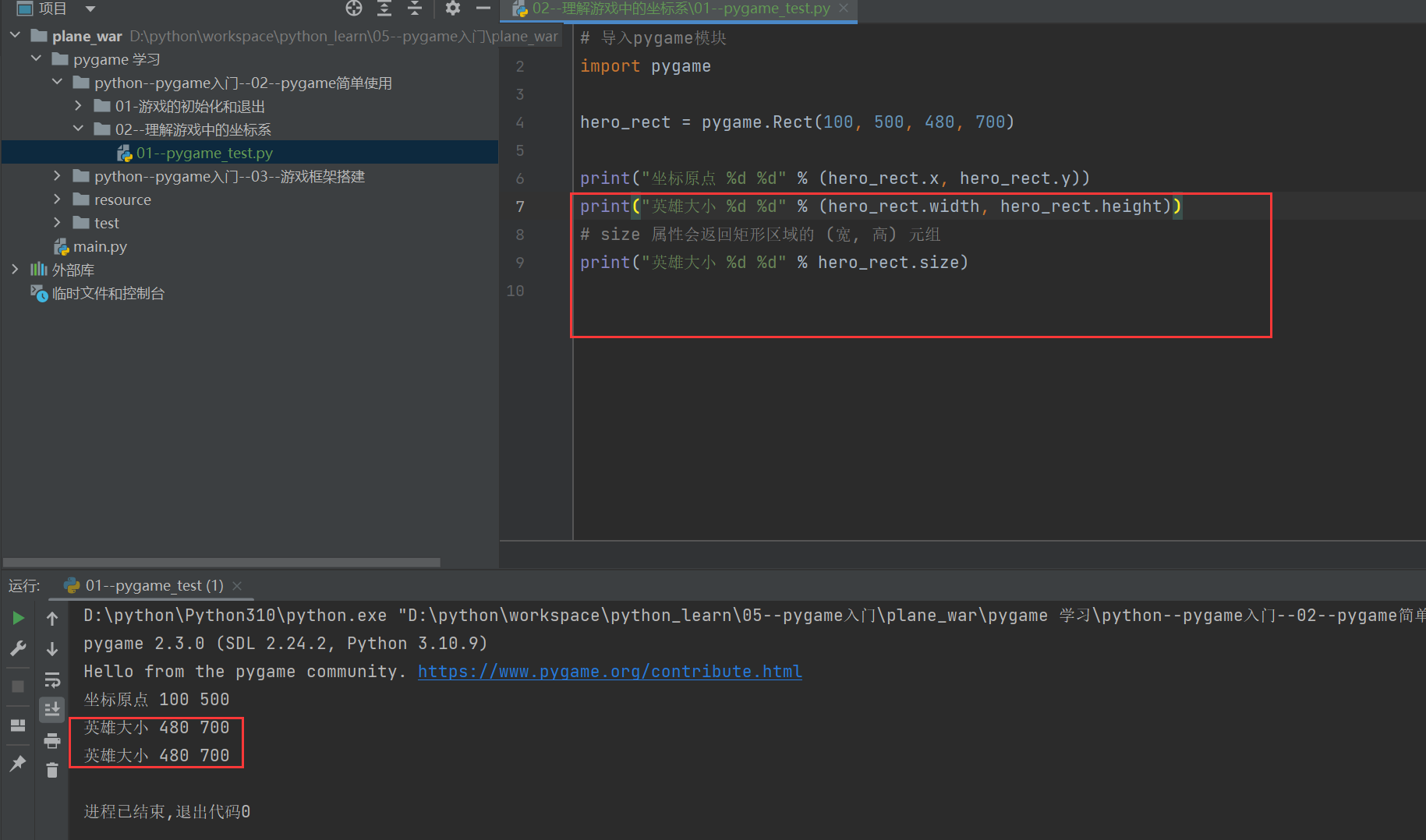Expand the 外部库 node

click(15, 270)
